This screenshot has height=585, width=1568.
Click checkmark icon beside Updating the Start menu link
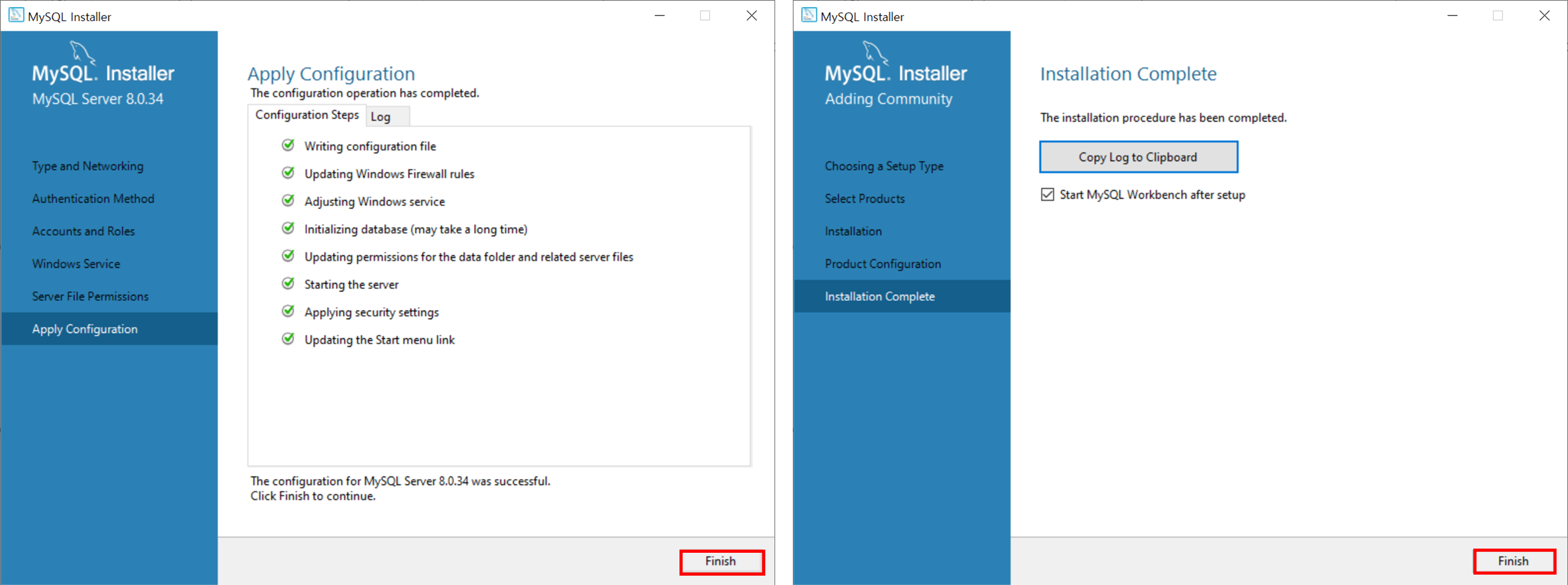[x=289, y=339]
